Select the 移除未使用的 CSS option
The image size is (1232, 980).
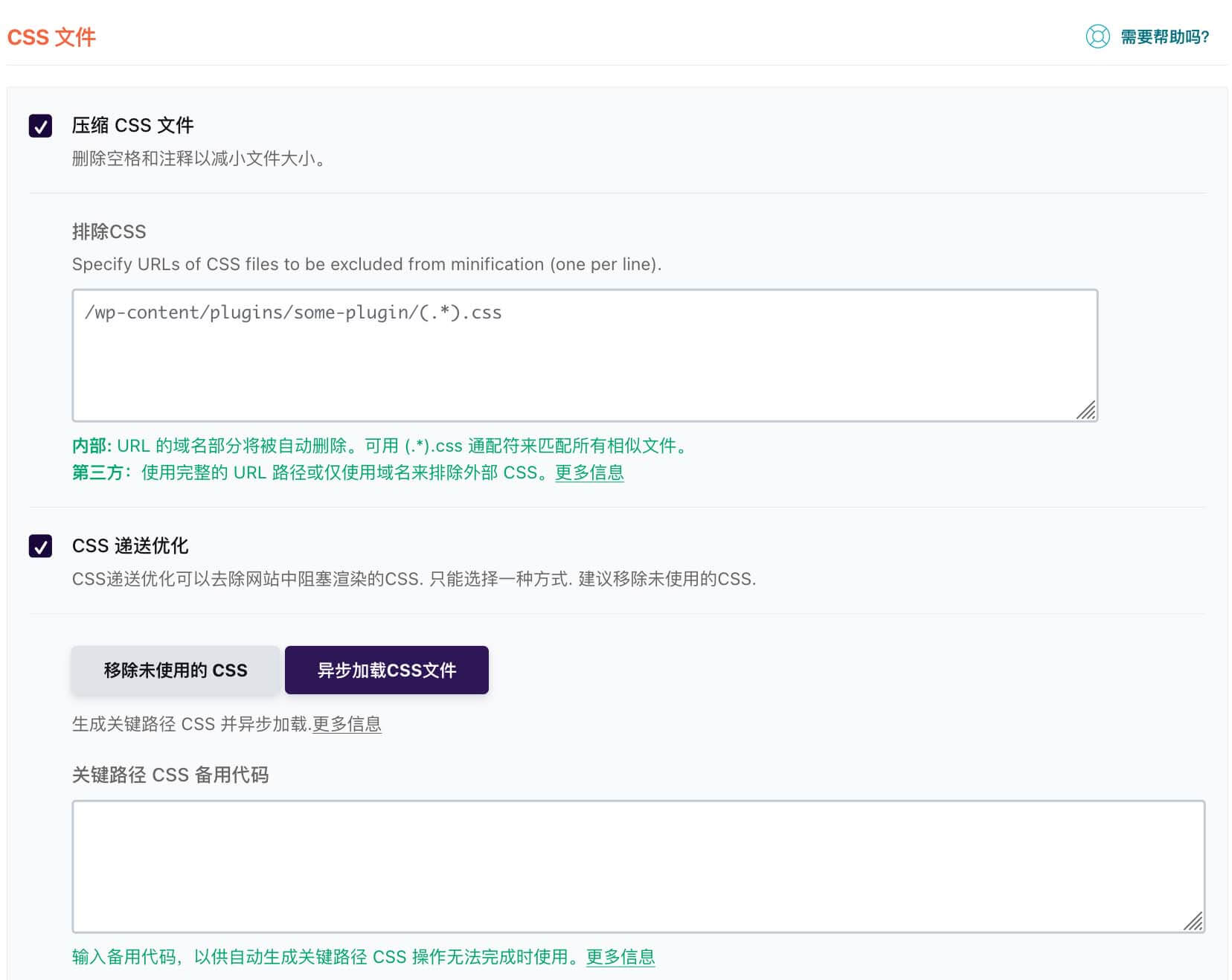pyautogui.click(x=176, y=670)
